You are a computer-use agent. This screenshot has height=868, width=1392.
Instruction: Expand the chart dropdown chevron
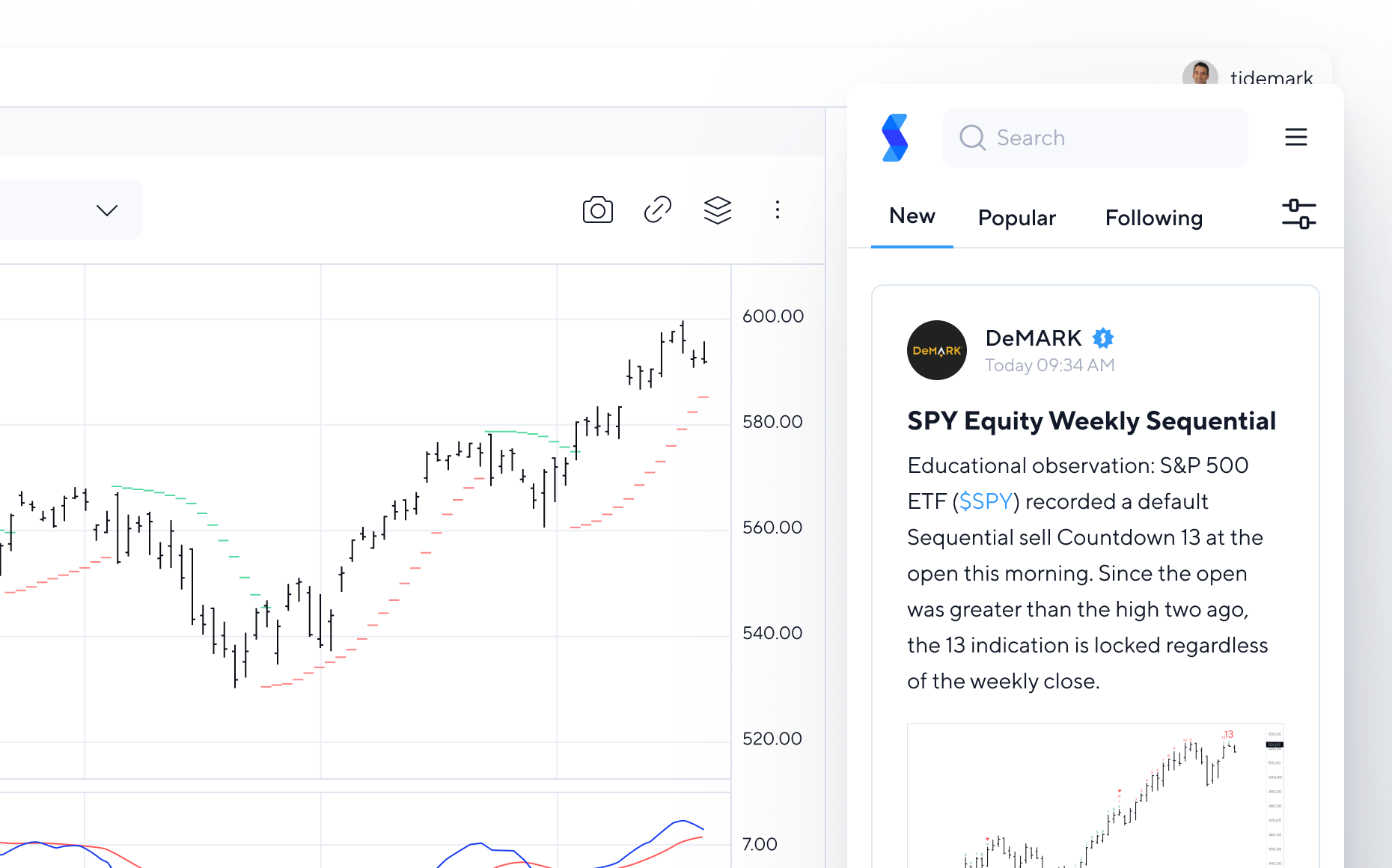[x=107, y=210]
